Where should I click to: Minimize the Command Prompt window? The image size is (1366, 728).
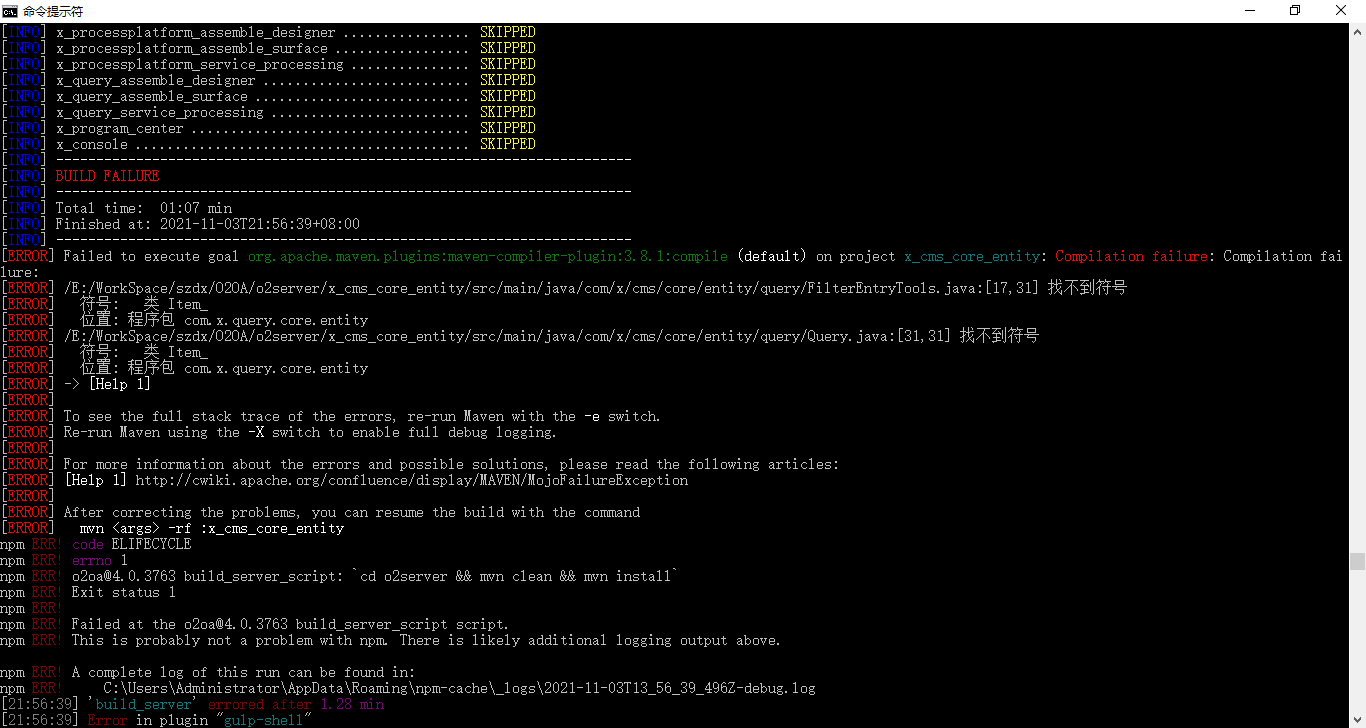click(1249, 11)
